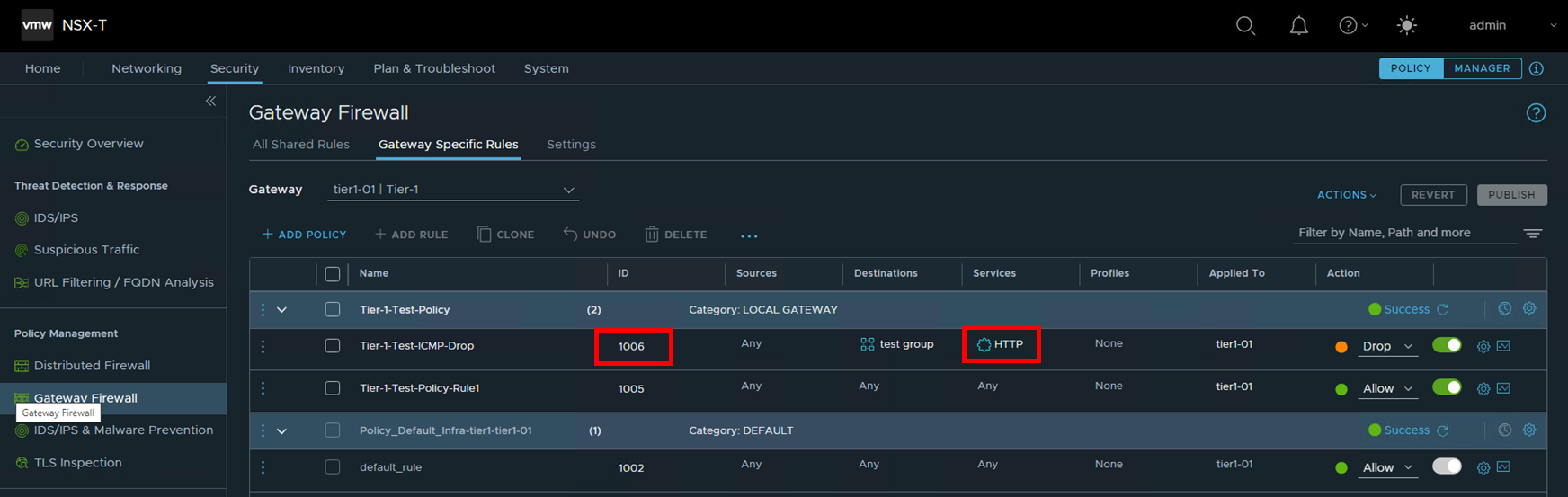Viewport: 1568px width, 497px height.
Task: Open Plan & Troubleshoot menu
Action: coord(434,68)
